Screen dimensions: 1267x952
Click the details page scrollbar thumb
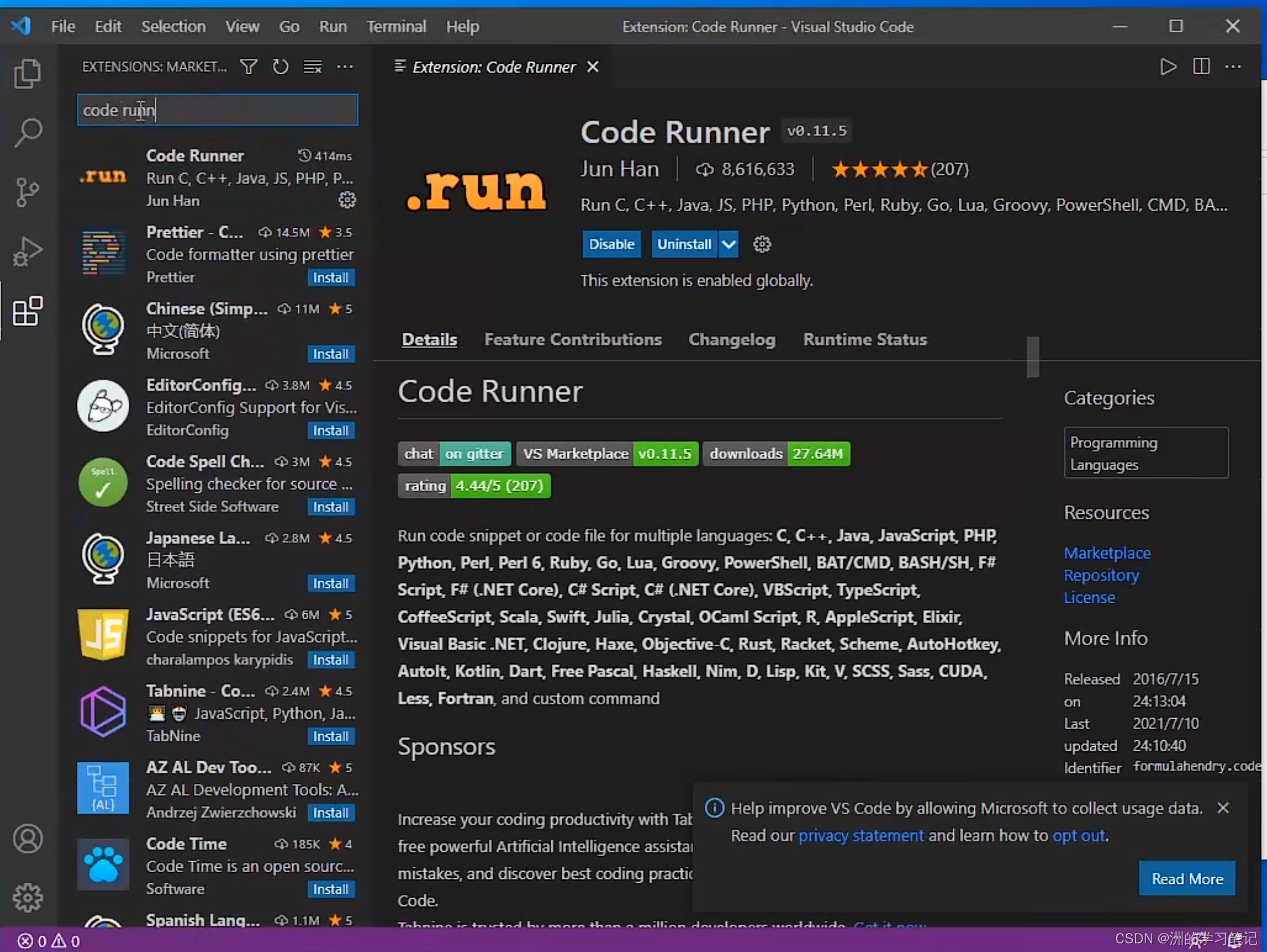click(1033, 357)
